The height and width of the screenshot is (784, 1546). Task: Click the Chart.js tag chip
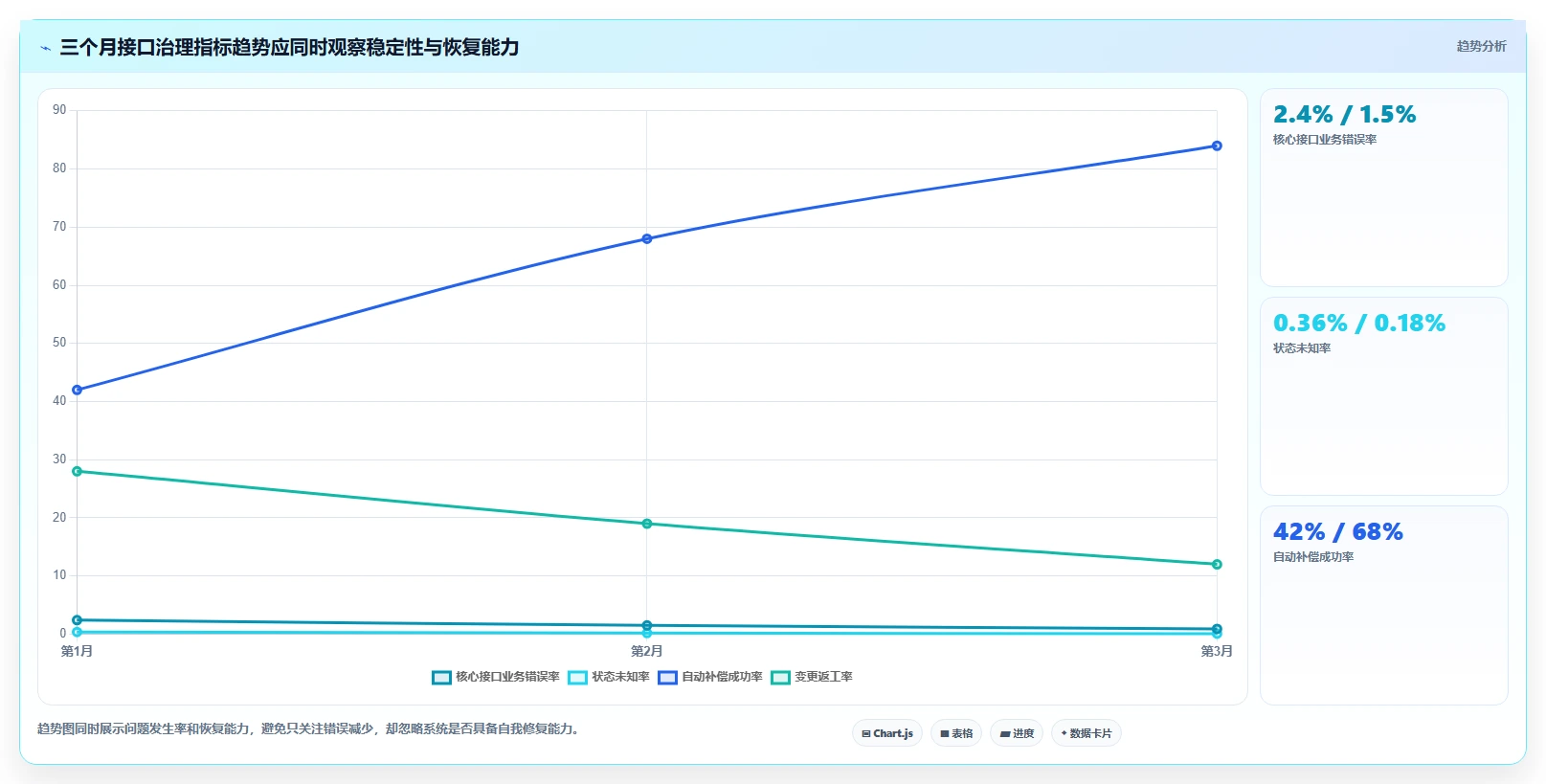887,733
